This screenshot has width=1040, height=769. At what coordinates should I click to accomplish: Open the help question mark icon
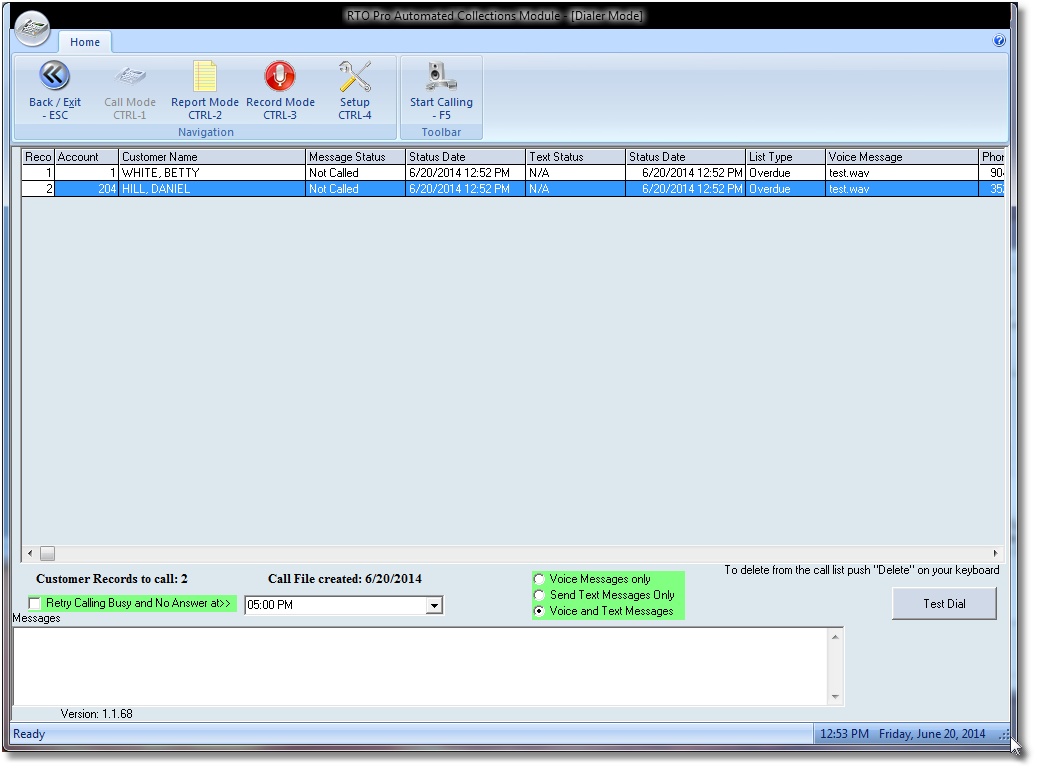(998, 42)
